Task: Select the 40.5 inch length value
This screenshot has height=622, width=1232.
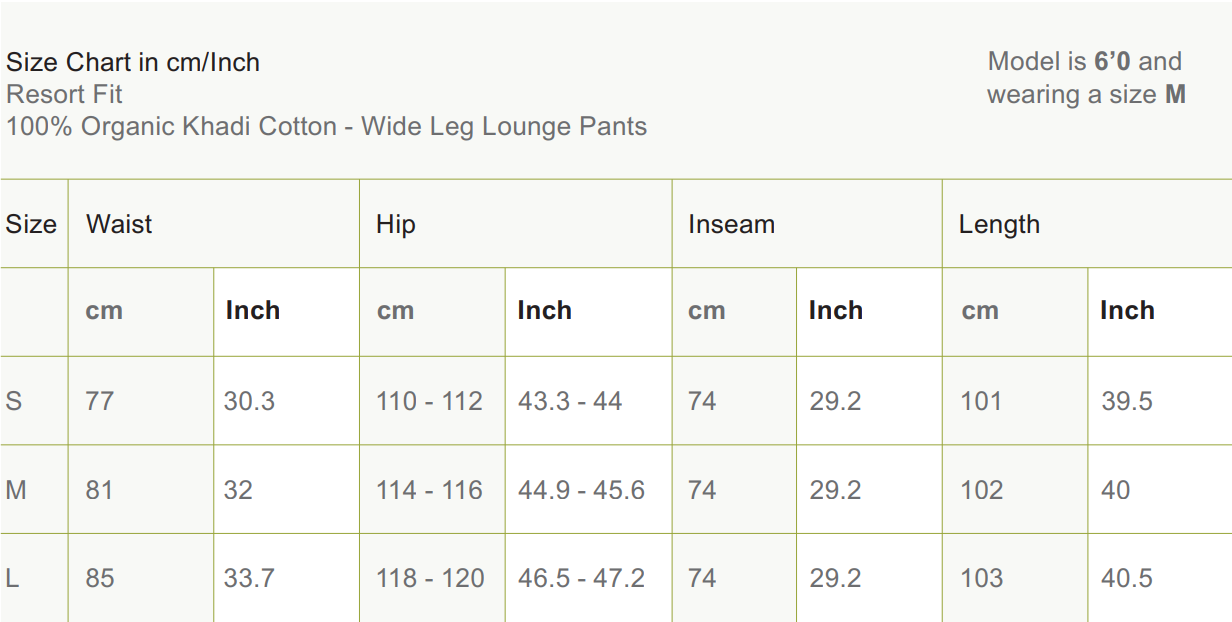Action: click(1127, 578)
